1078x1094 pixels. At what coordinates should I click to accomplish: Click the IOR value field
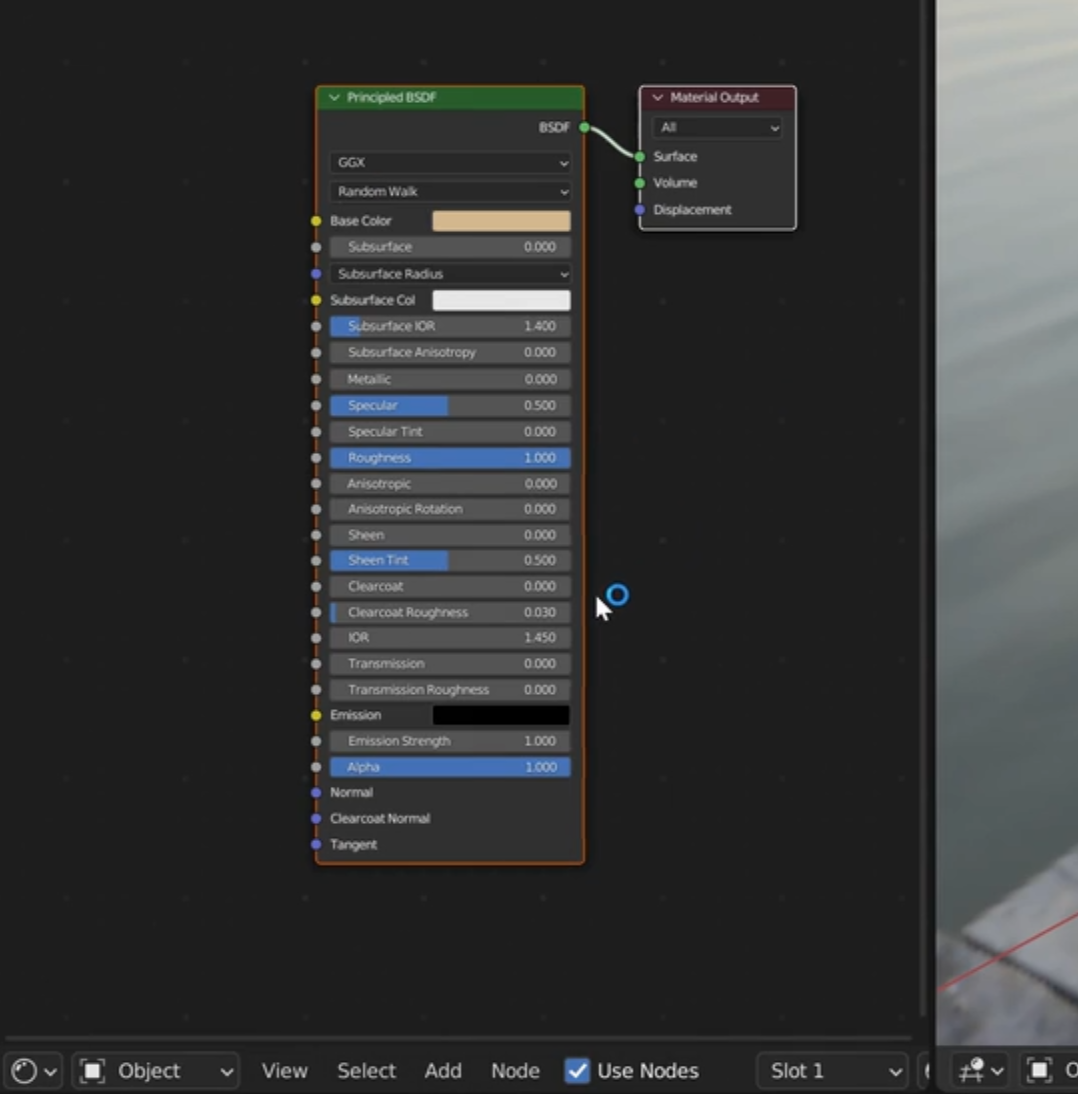tap(450, 638)
